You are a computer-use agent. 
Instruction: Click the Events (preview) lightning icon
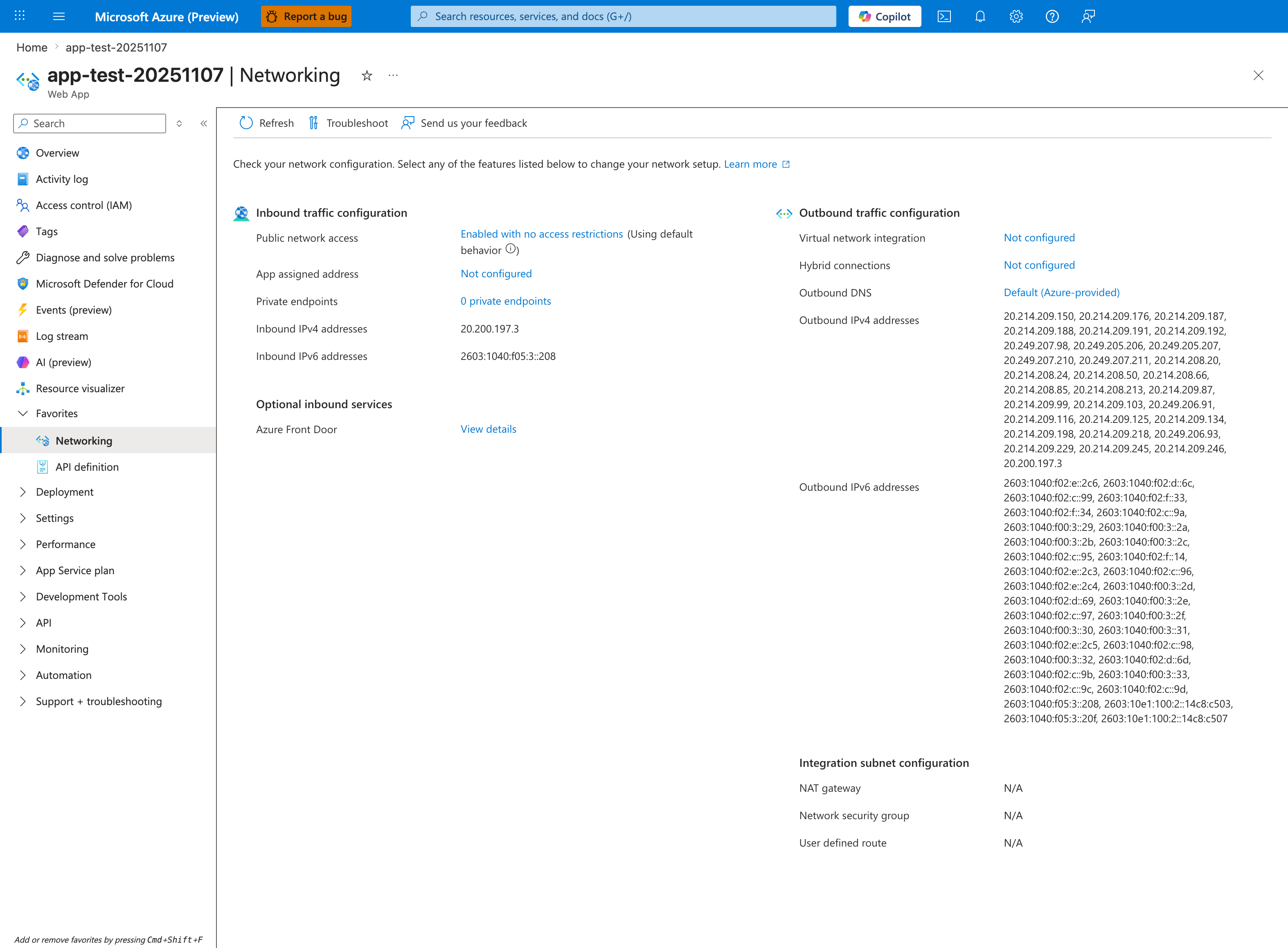(23, 310)
